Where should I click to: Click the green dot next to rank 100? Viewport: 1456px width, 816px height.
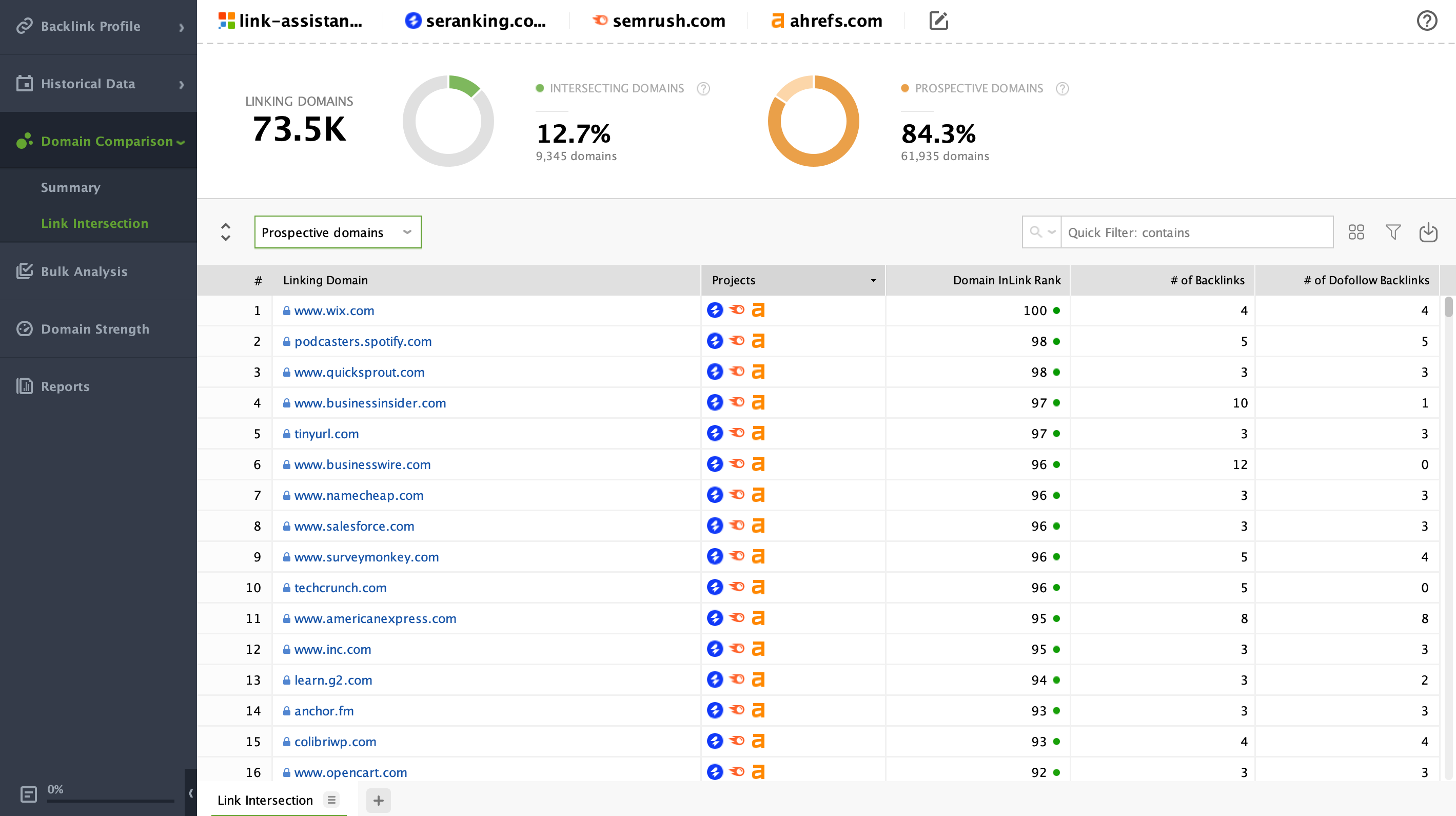point(1056,310)
